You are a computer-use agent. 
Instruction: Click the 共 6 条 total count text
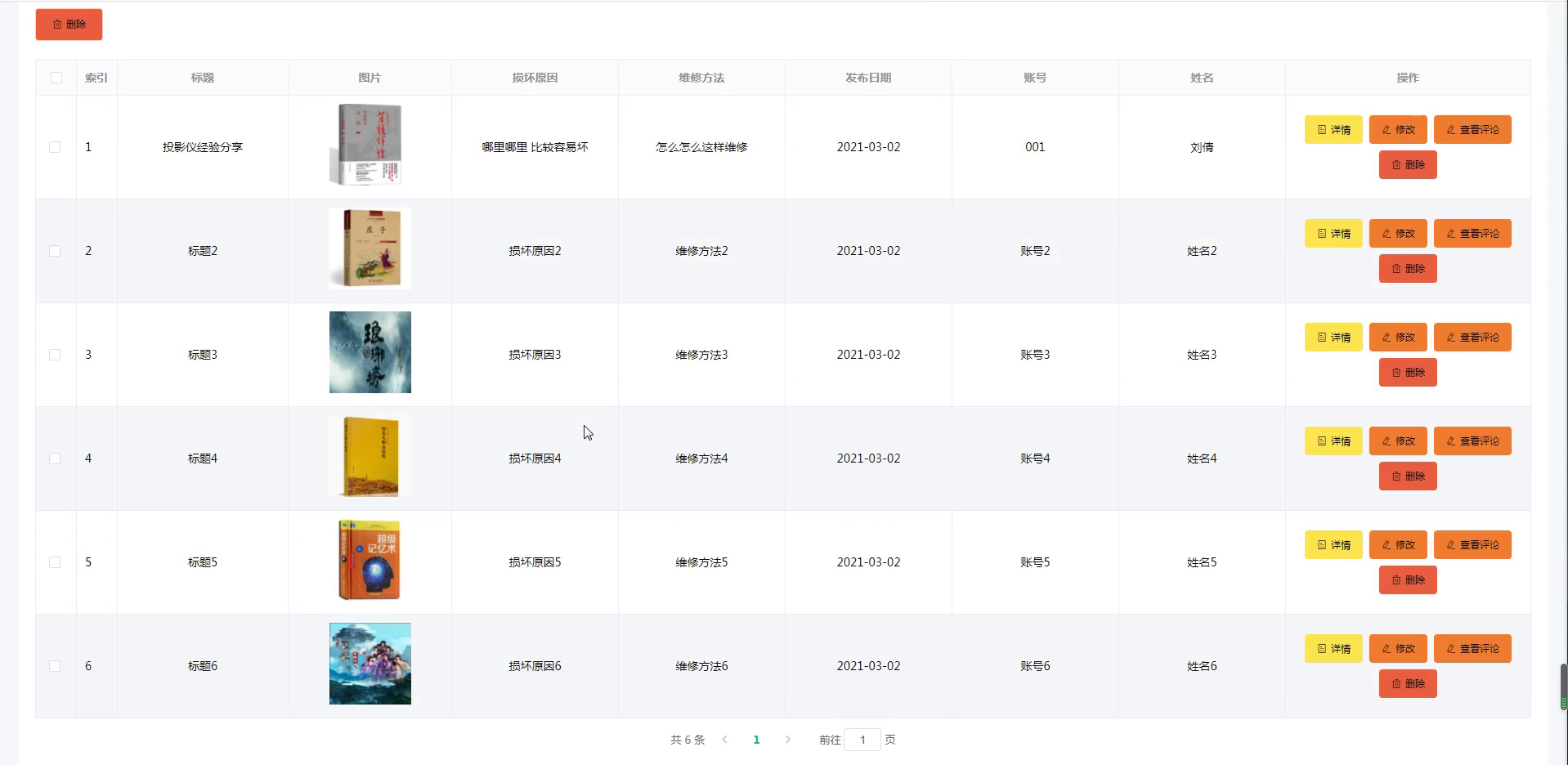(x=688, y=740)
